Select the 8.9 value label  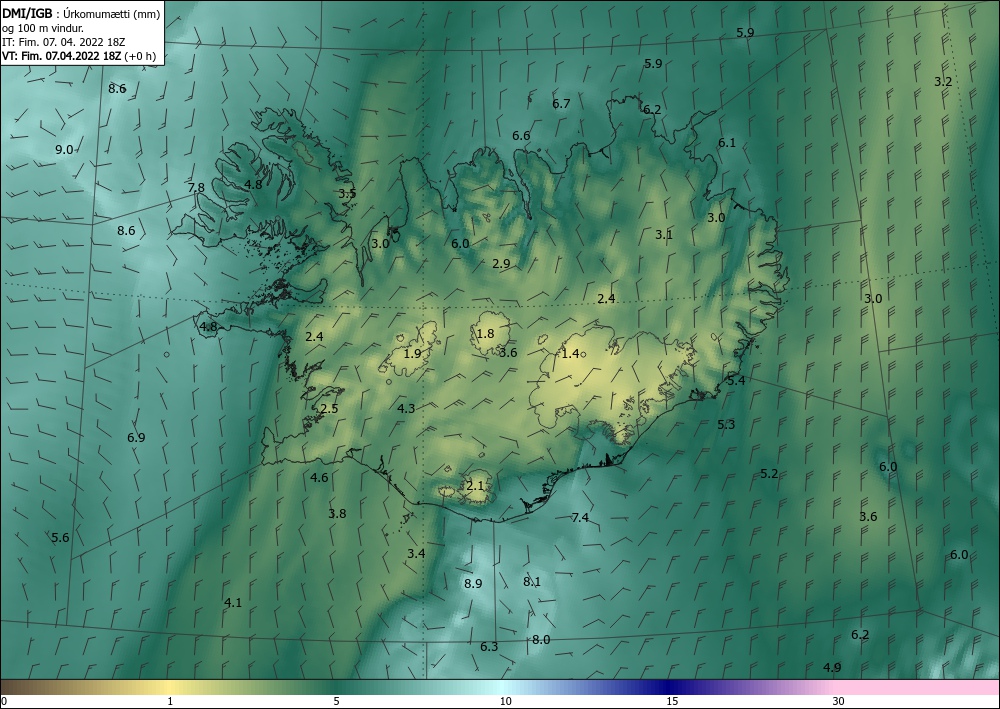pos(473,583)
